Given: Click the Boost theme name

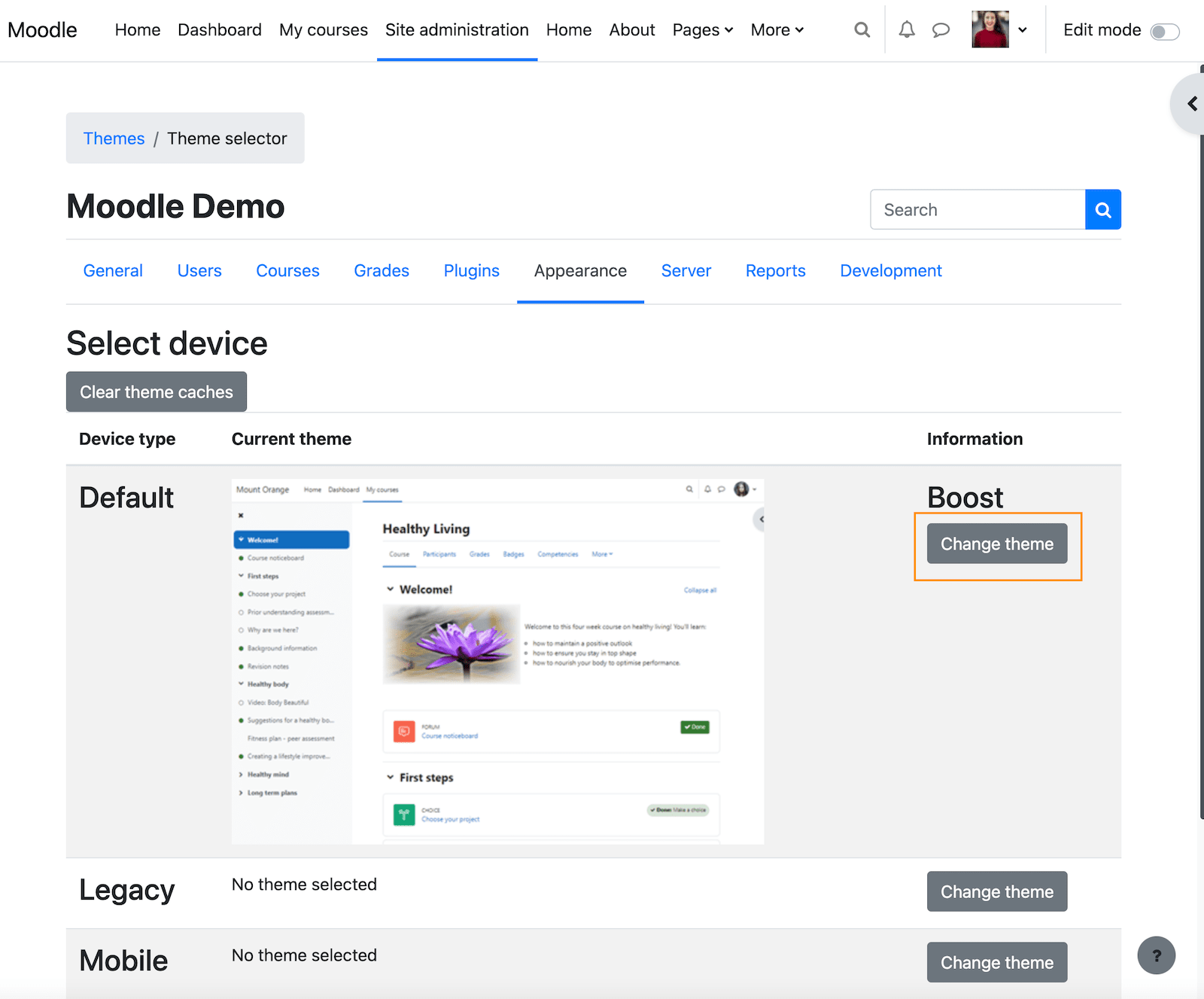Looking at the screenshot, I should click(x=965, y=498).
